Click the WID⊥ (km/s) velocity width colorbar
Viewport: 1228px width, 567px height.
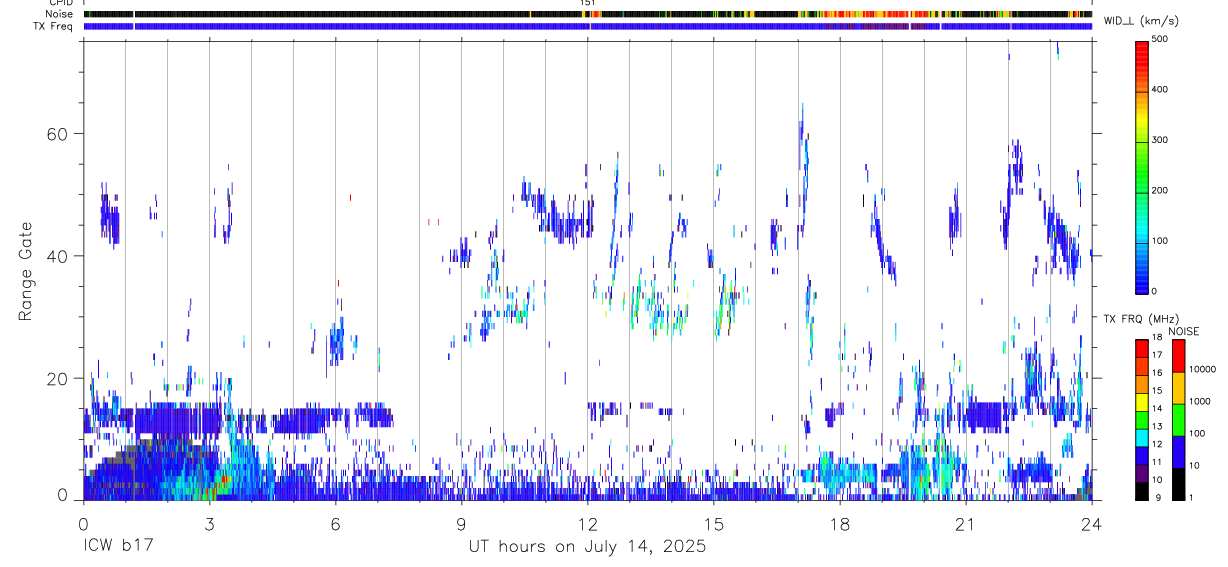(x=1141, y=166)
